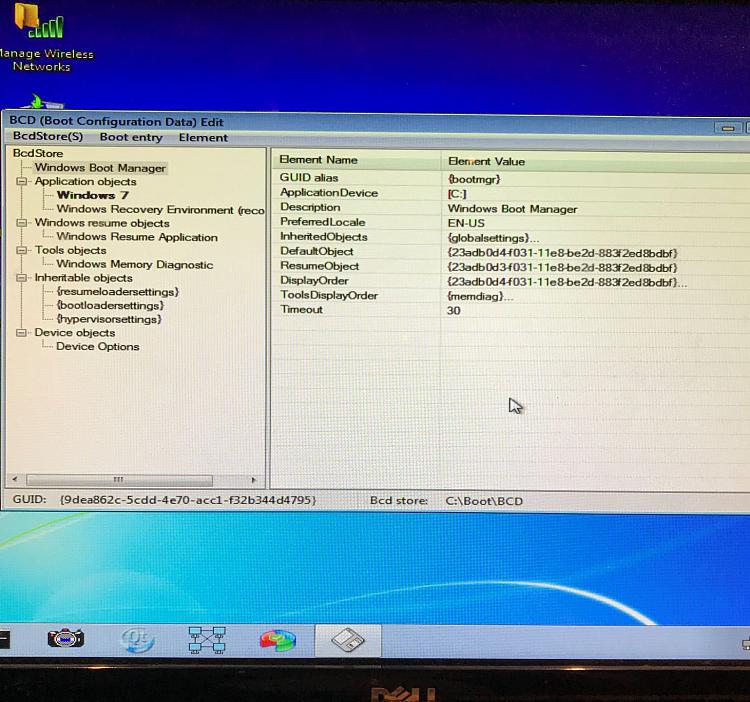Click the tree scrollbar left arrow
This screenshot has height=702, width=750.
click(15, 479)
